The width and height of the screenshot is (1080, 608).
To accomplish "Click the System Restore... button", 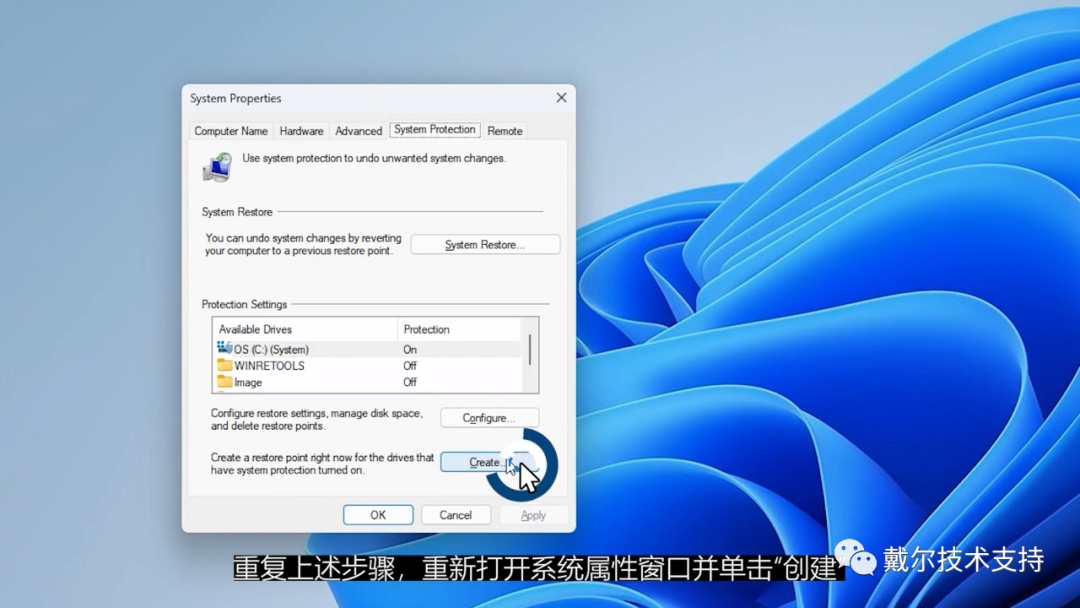I will coord(485,244).
